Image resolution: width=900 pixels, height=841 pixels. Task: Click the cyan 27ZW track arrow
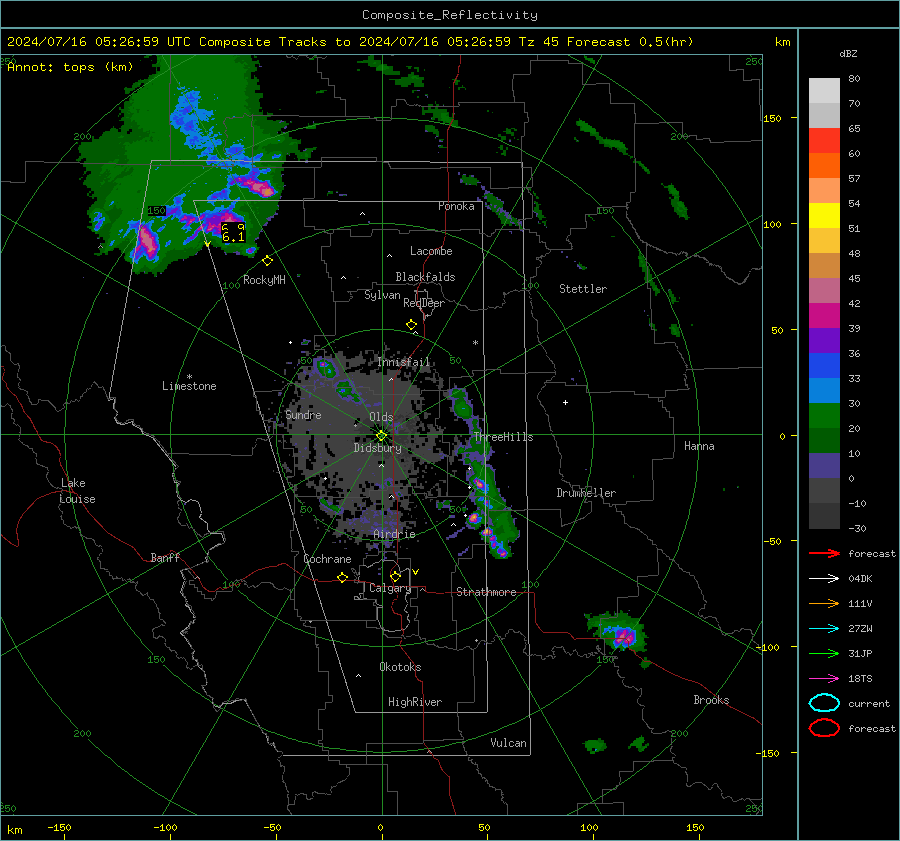pos(824,629)
